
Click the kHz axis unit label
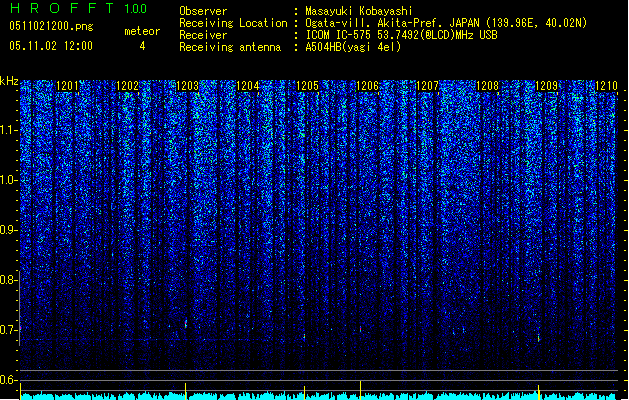click(x=9, y=81)
